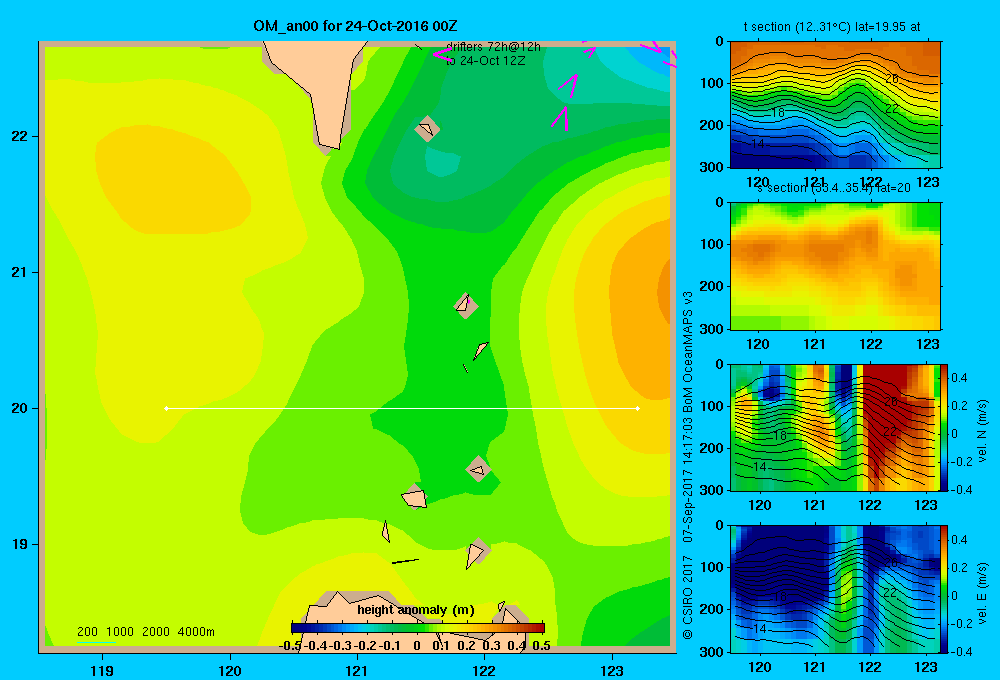Click the latitude label 19 on main map

20,544
